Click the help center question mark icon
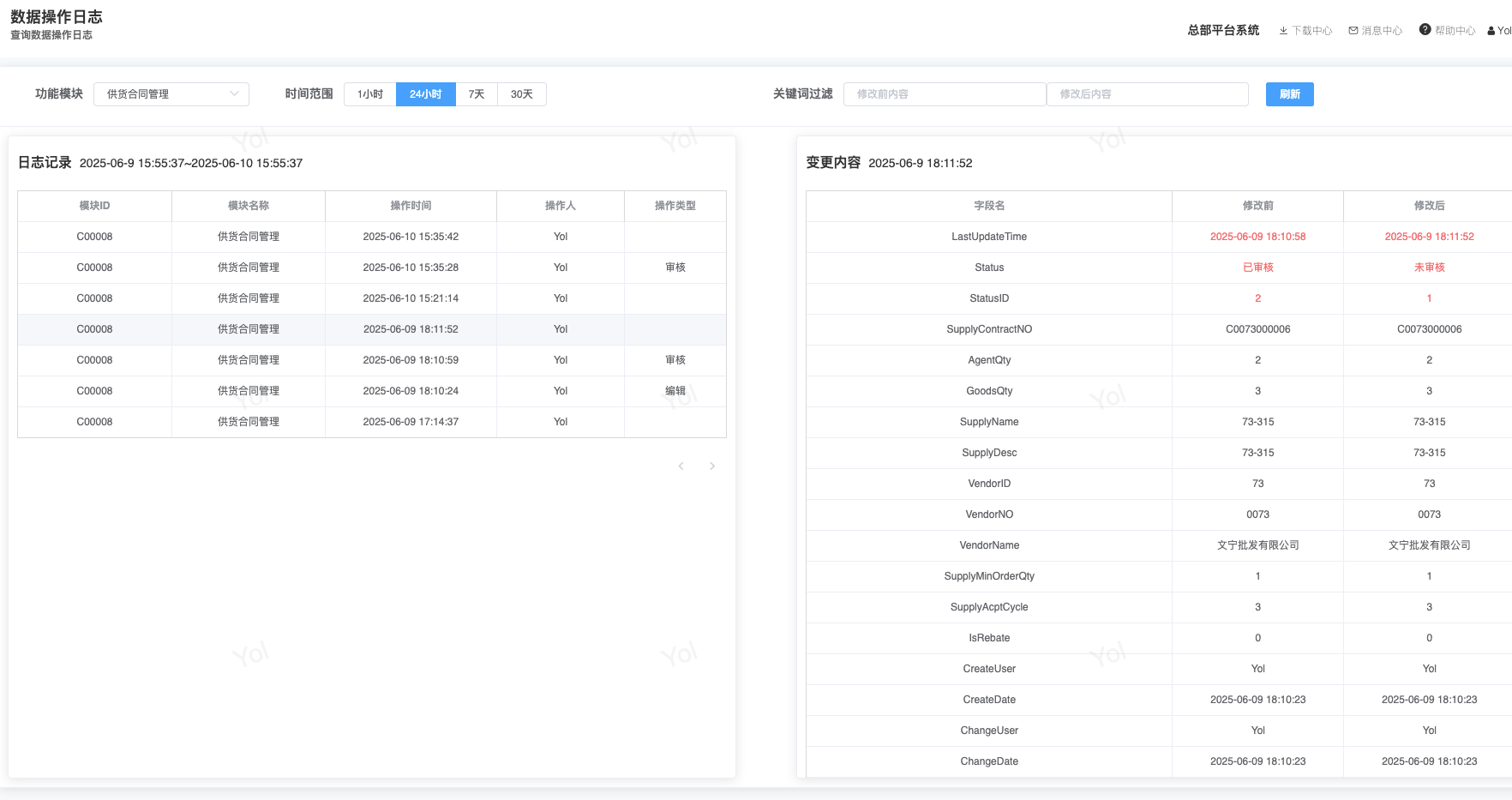 1425,30
